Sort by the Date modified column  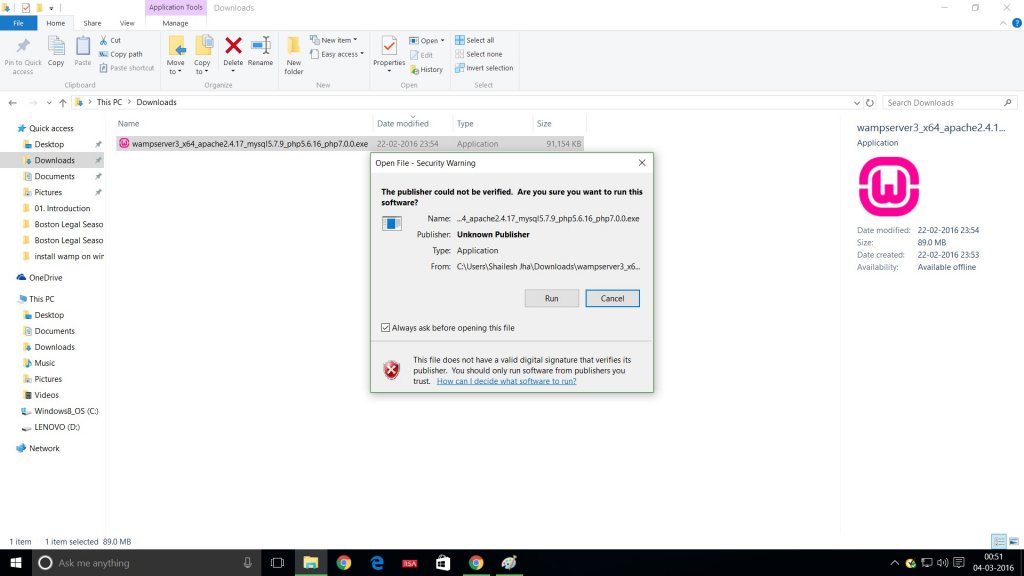[x=403, y=123]
